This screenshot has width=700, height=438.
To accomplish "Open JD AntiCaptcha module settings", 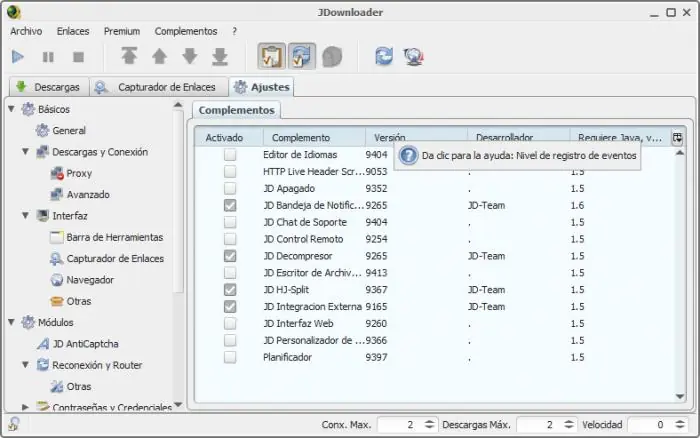I will point(85,344).
